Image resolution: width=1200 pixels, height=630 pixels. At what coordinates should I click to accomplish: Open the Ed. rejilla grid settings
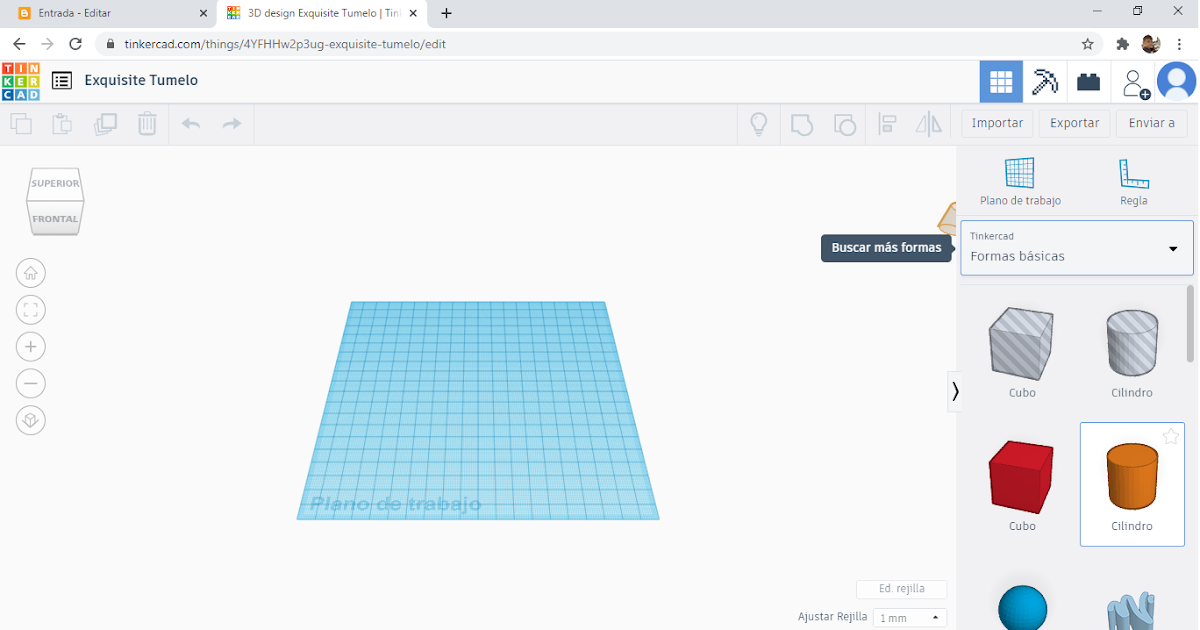pos(901,589)
